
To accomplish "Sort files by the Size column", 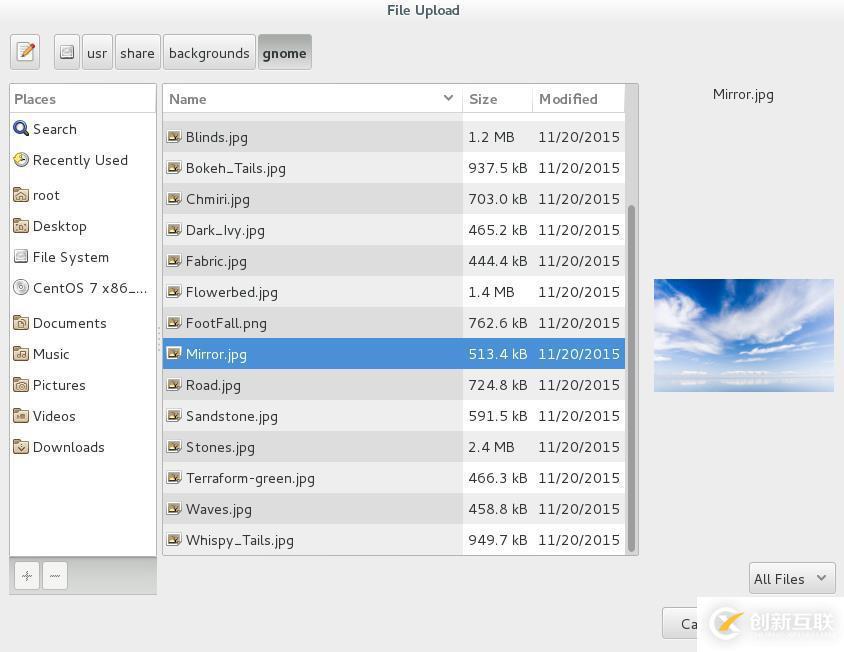I will (497, 99).
